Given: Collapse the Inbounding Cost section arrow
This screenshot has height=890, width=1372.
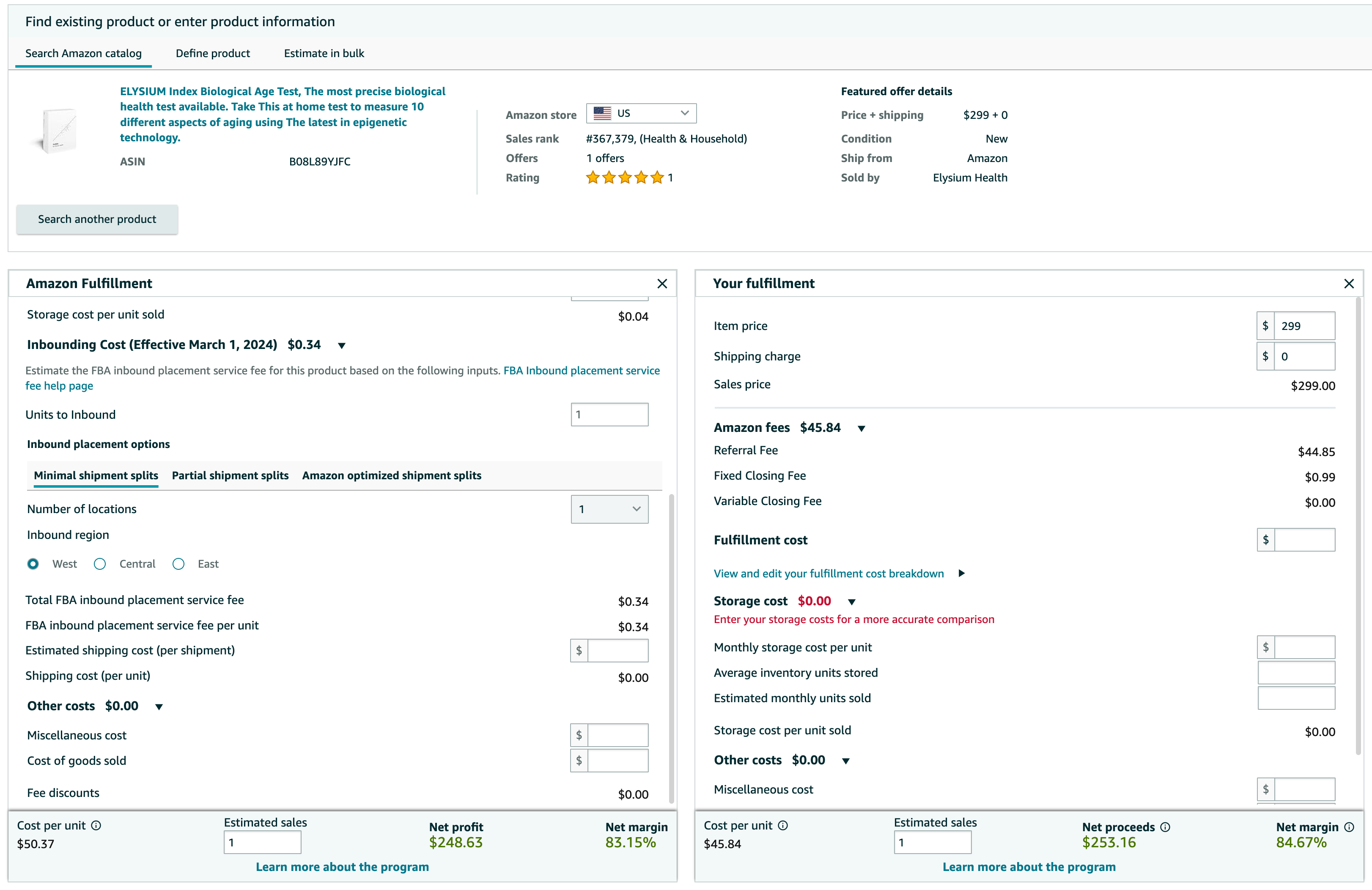Looking at the screenshot, I should [341, 345].
